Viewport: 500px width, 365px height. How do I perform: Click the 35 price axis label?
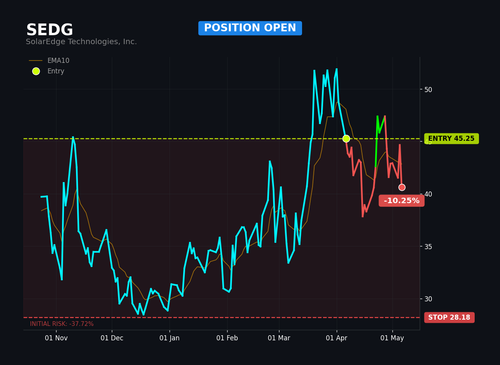tap(428, 247)
